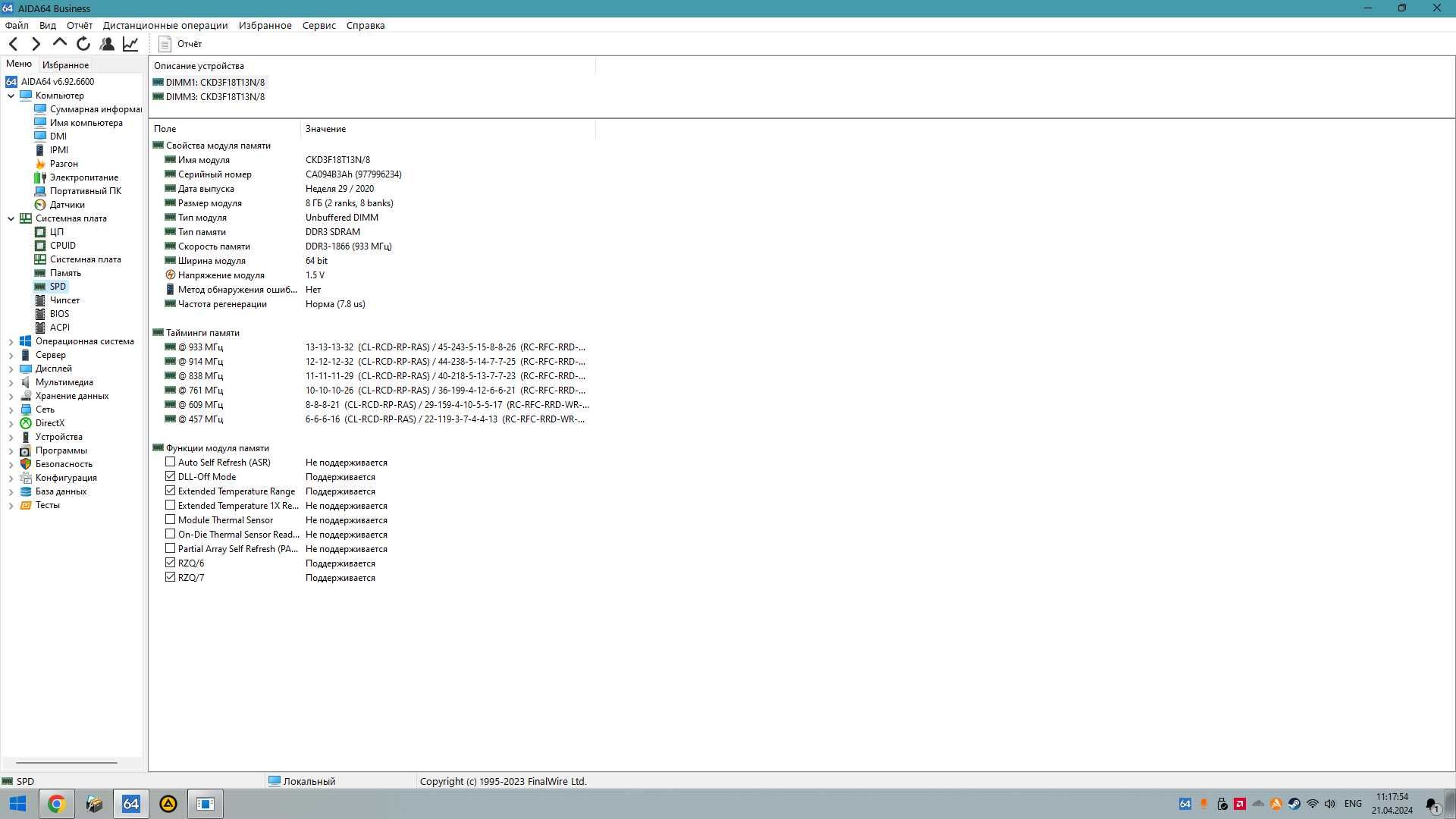
Task: Click the Поле column header
Action: pyautogui.click(x=224, y=129)
